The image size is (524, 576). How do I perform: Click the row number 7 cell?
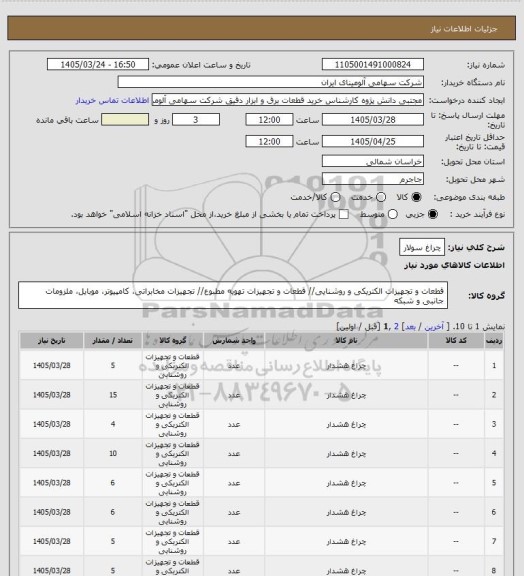pos(494,541)
